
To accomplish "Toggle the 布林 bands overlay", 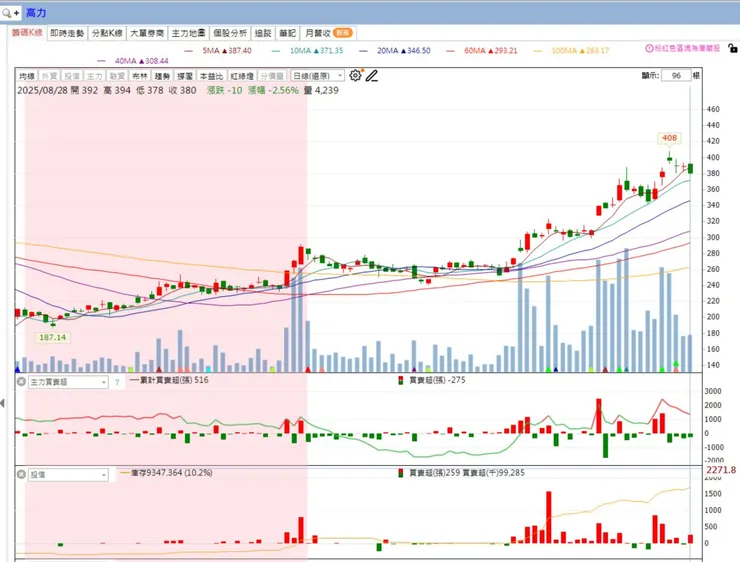I will point(140,76).
